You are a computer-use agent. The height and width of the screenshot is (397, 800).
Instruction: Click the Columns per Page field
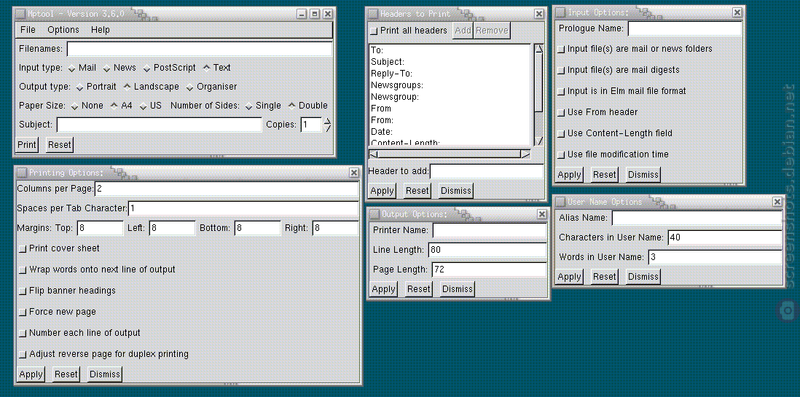click(x=227, y=189)
